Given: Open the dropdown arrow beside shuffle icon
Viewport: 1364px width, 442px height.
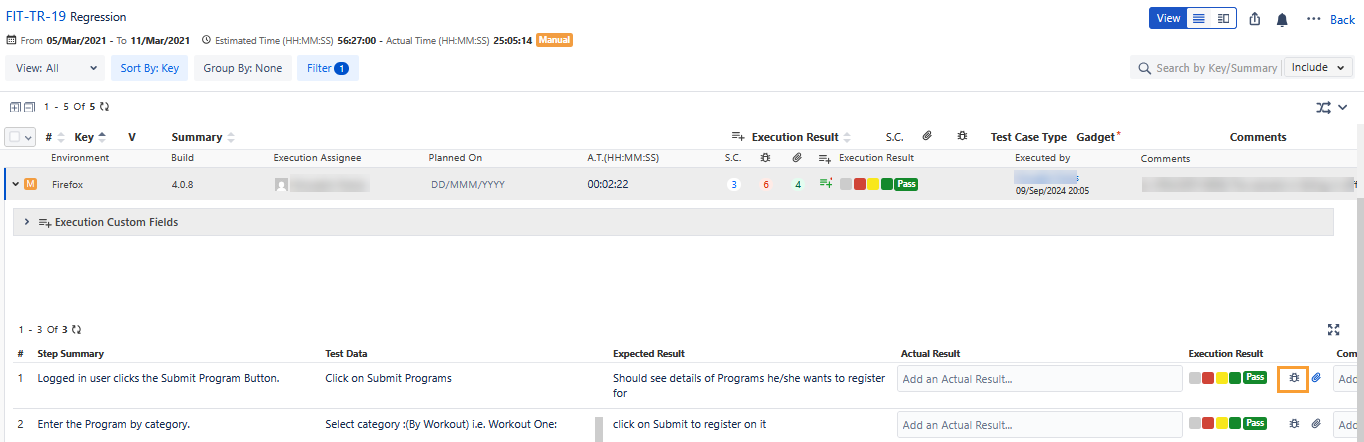Looking at the screenshot, I should [1343, 107].
